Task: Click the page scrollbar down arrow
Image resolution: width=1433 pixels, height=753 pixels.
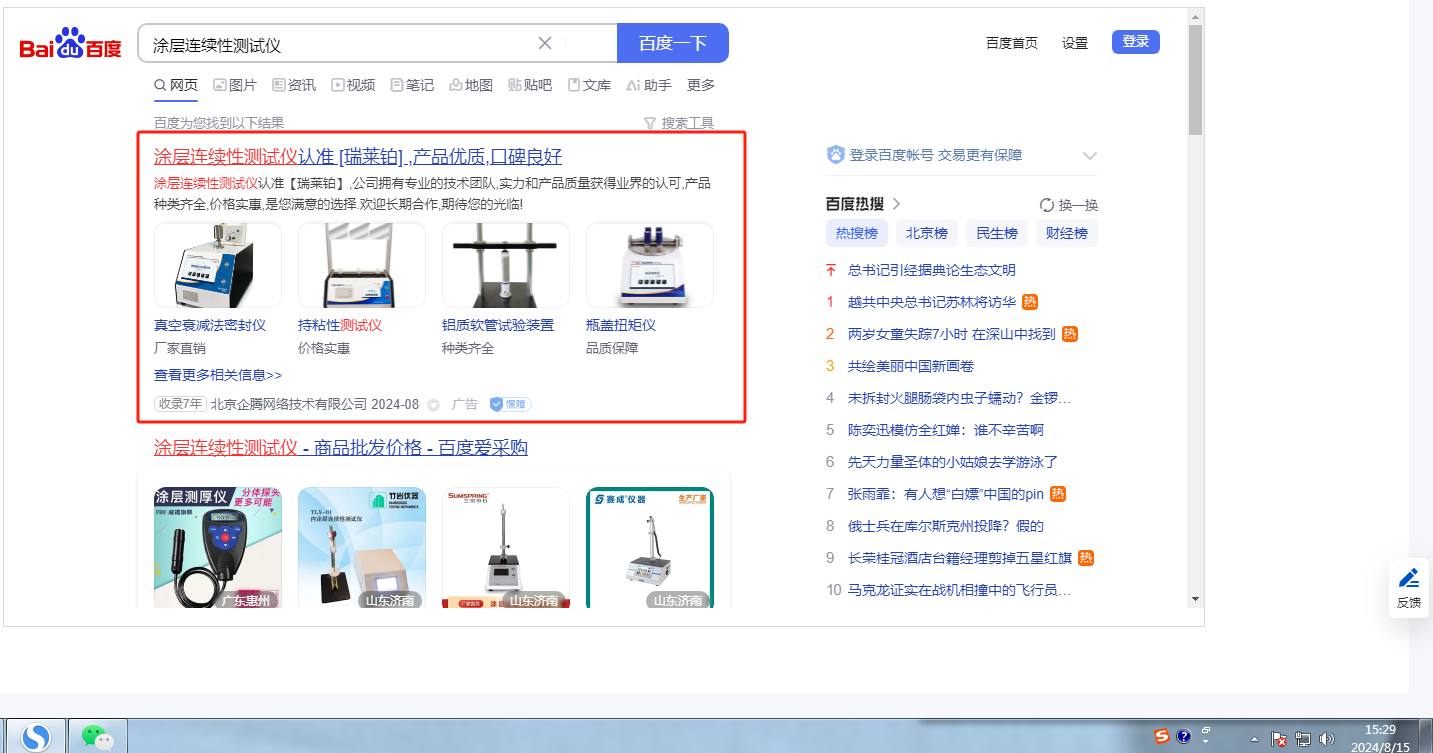Action: click(1195, 598)
